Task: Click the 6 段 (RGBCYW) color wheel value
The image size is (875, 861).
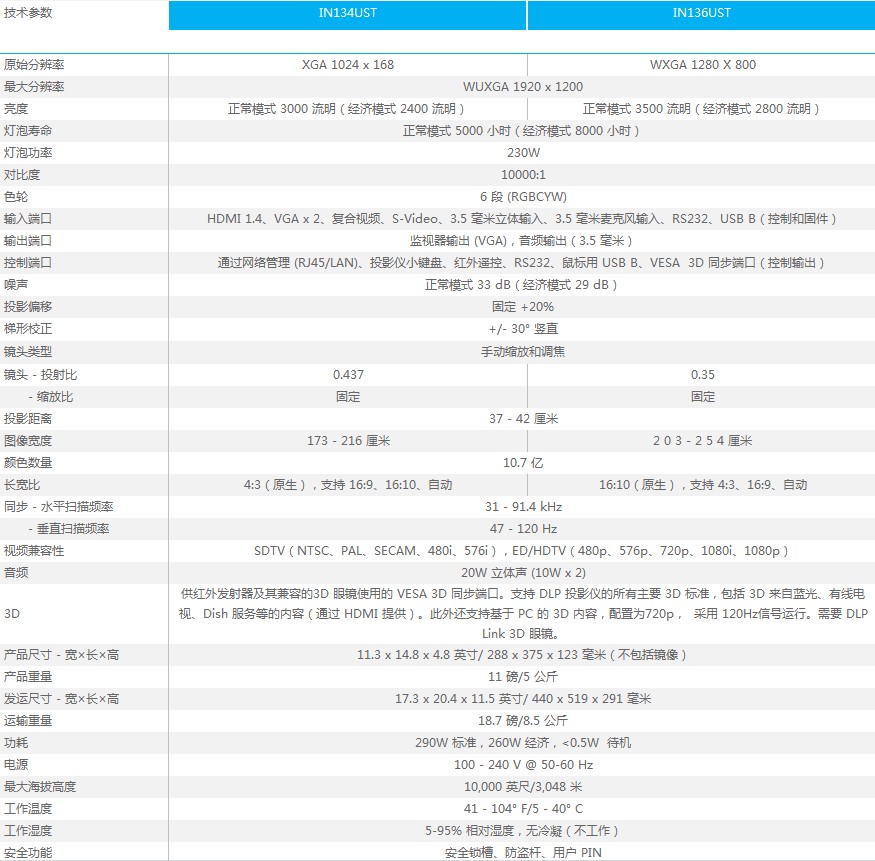Action: [523, 197]
